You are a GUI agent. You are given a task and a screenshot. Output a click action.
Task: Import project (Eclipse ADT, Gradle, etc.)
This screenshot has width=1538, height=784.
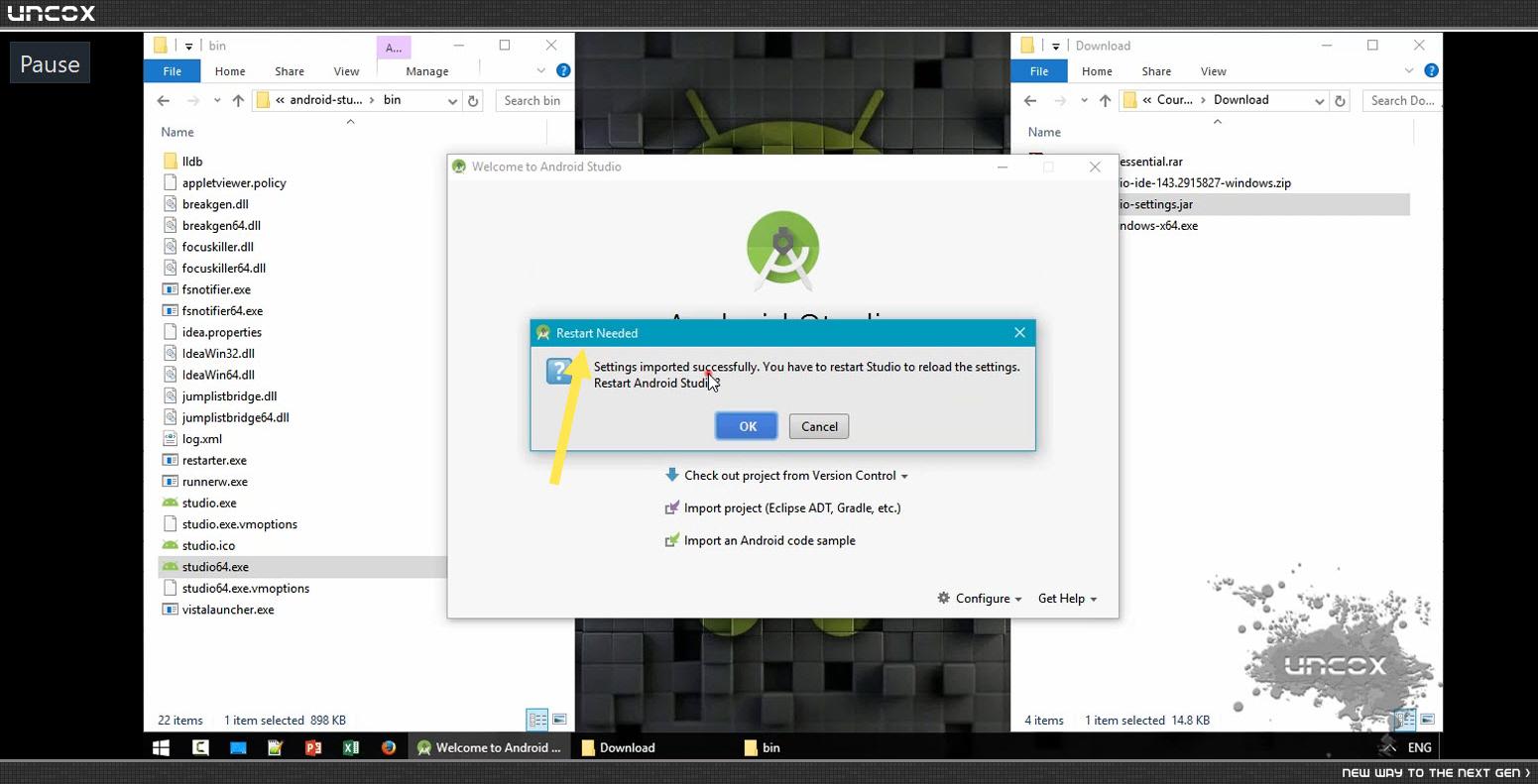point(782,507)
